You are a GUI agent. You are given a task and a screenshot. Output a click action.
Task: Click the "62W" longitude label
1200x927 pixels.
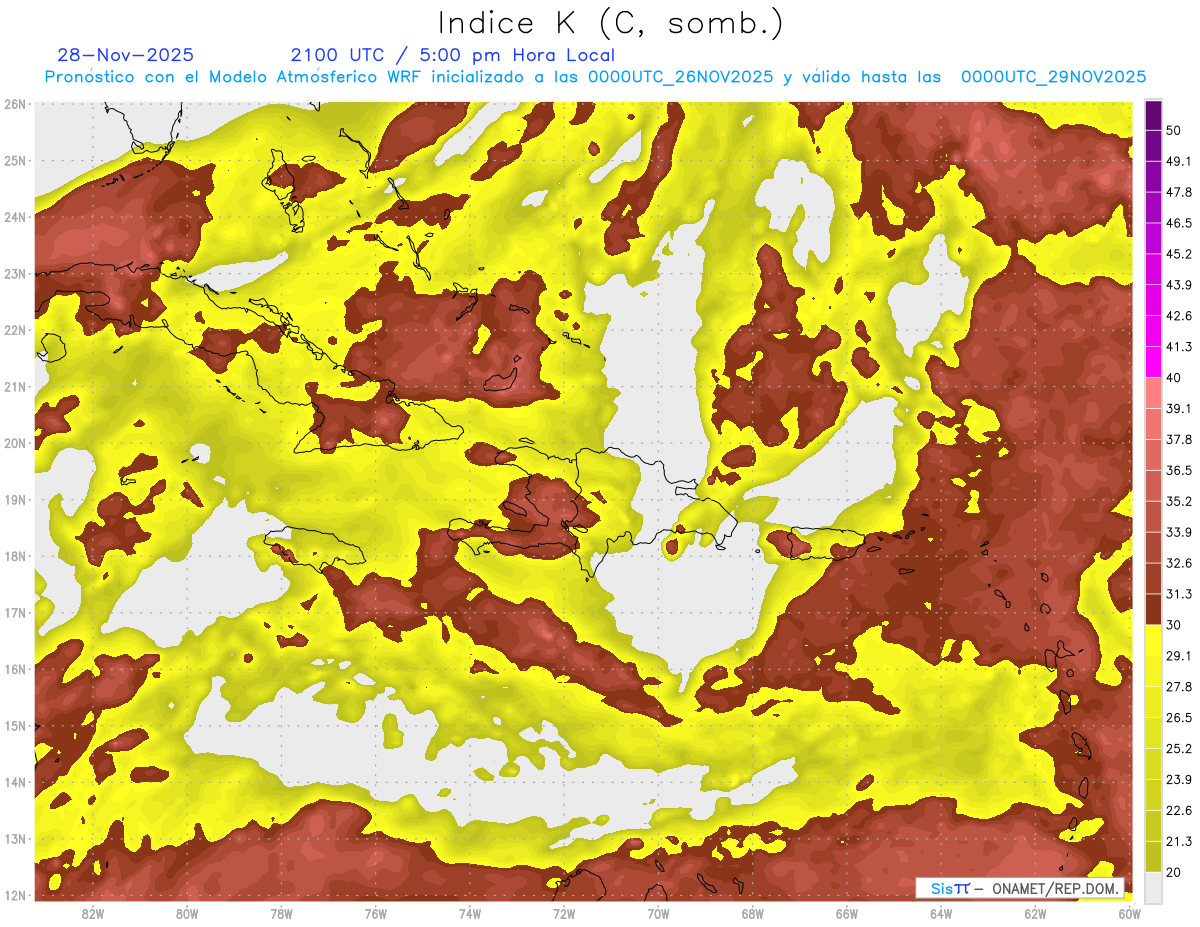1035,914
